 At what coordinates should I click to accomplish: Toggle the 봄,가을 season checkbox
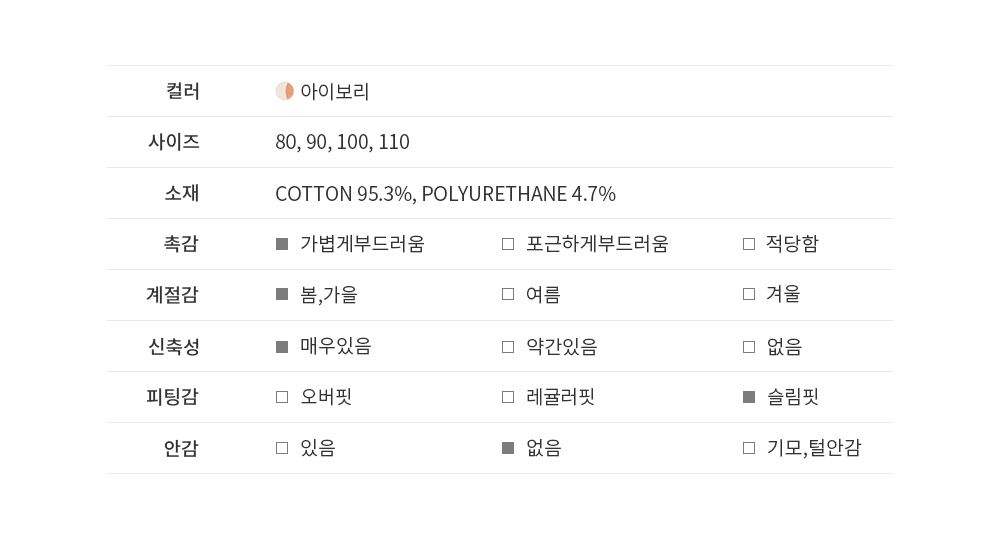[282, 295]
